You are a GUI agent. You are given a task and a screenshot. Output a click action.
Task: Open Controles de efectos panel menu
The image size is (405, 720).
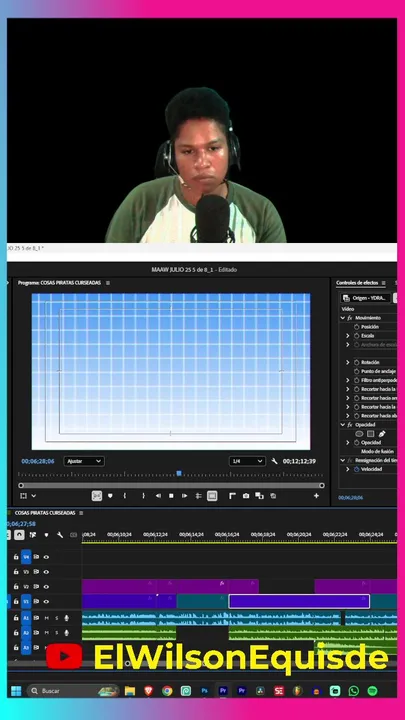click(383, 283)
